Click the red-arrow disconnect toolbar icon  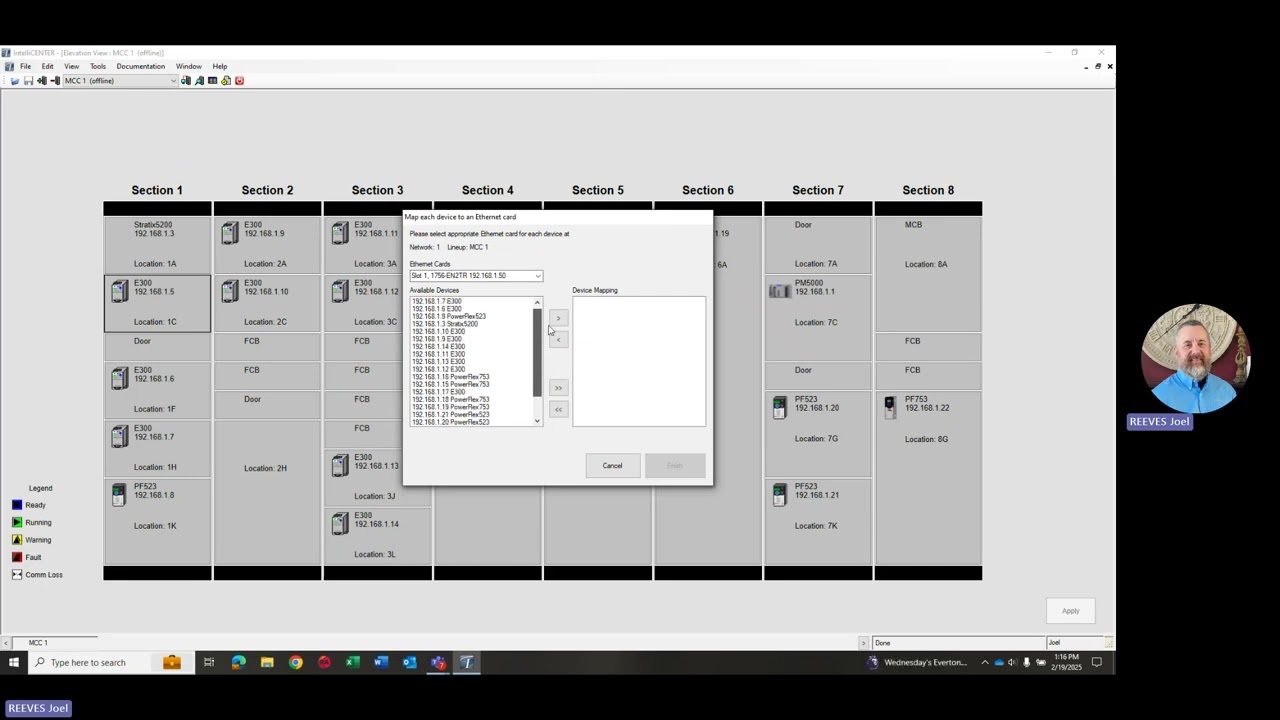(55, 81)
